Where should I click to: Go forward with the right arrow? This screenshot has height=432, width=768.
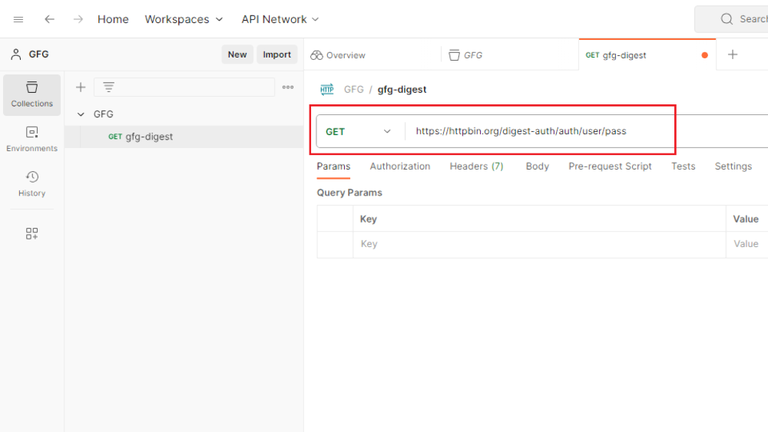[x=78, y=19]
